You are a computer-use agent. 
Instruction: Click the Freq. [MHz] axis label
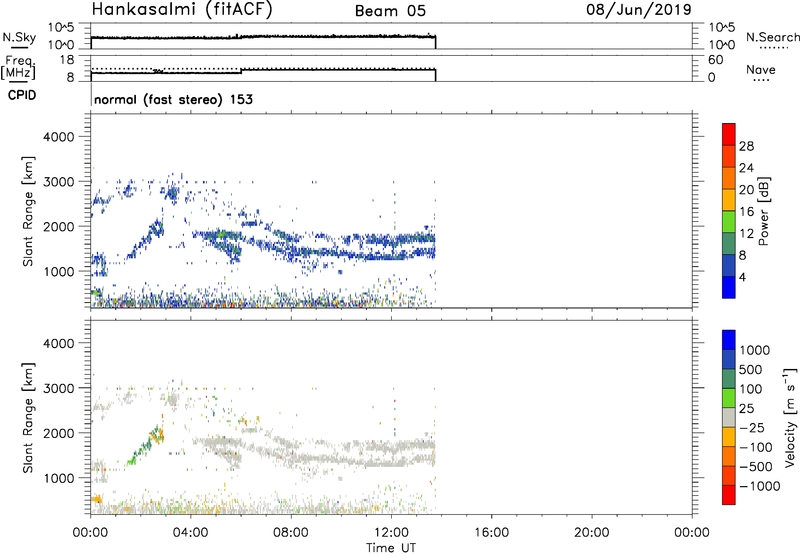pyautogui.click(x=19, y=68)
